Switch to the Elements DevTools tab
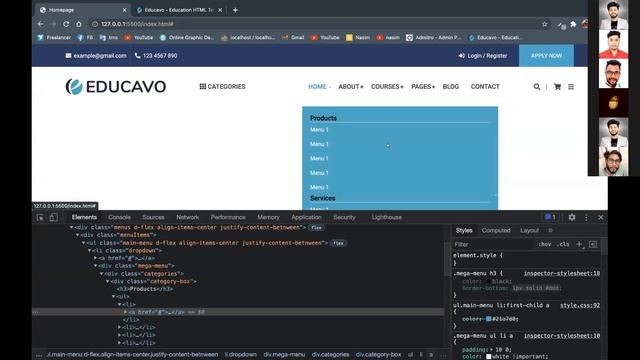This screenshot has width=640, height=360. [84, 217]
